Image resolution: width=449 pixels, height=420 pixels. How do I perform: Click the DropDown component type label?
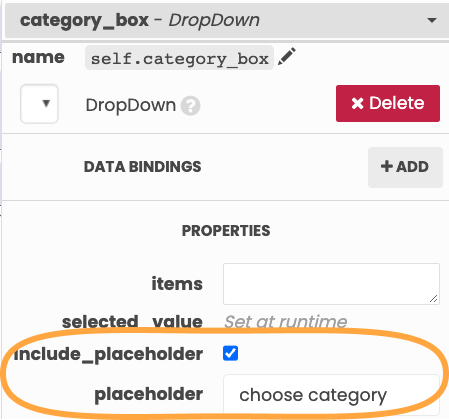[131, 105]
